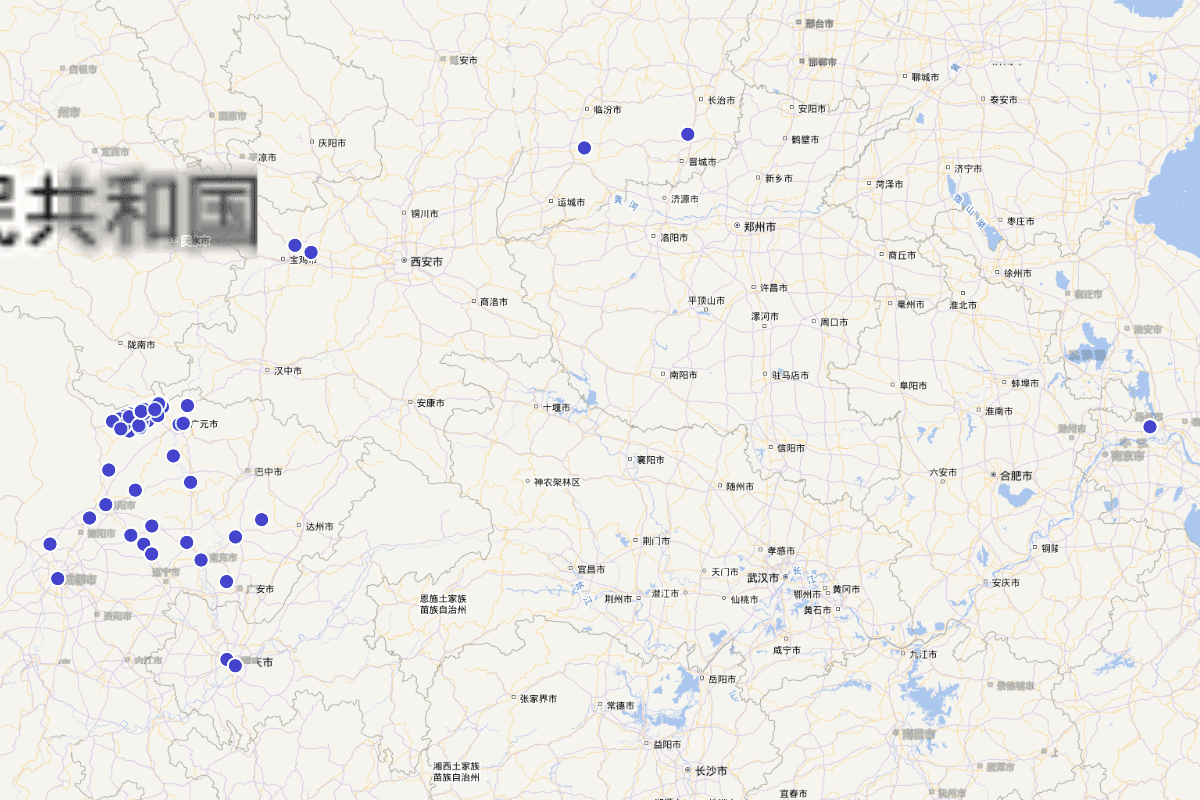This screenshot has width=1200, height=800.
Task: Select the 安庆市 label
Action: (x=1007, y=583)
